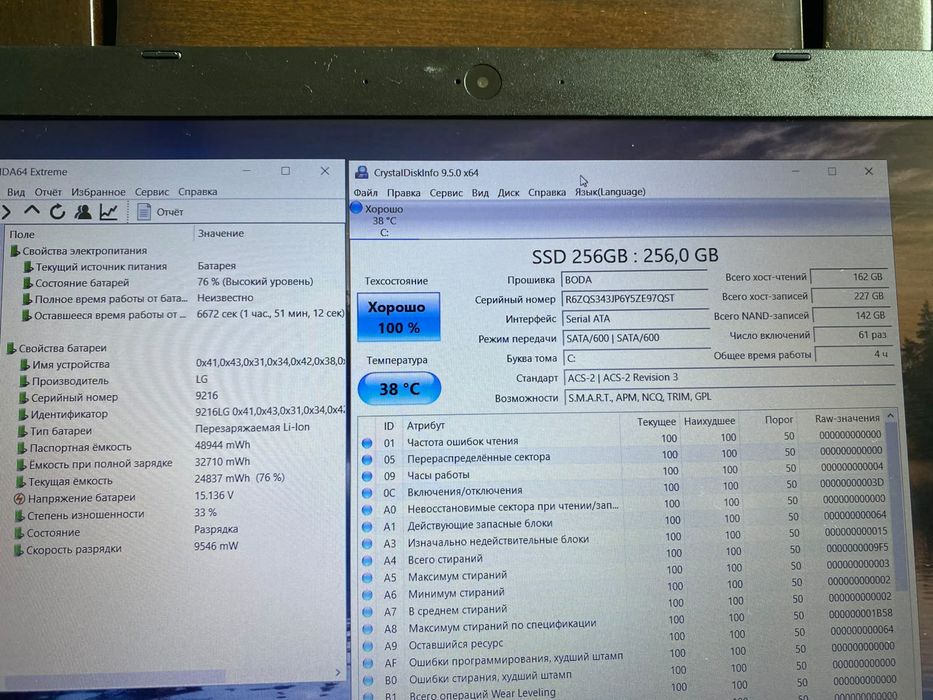Click the Режим передачи field SATA/600

pos(635,338)
